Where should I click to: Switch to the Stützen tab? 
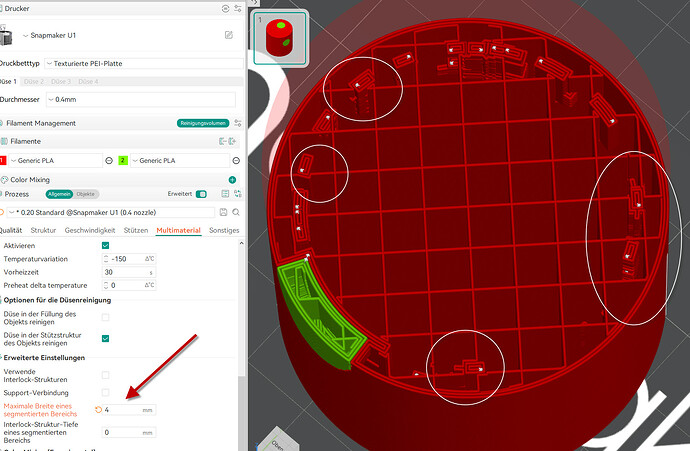pyautogui.click(x=136, y=230)
